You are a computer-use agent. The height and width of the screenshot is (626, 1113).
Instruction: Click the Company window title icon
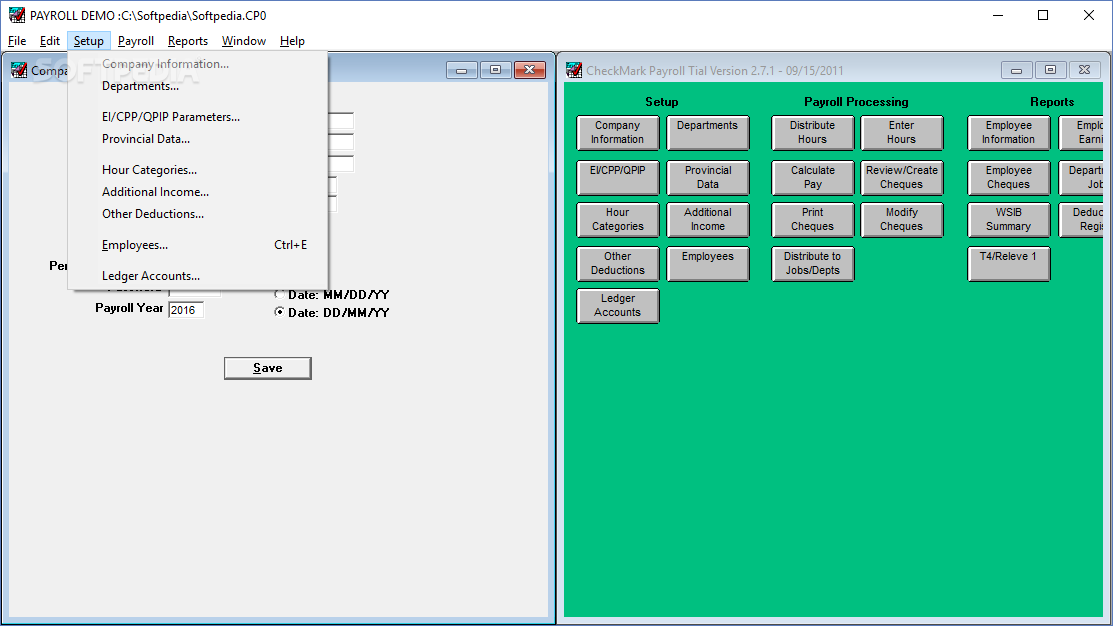(x=19, y=70)
